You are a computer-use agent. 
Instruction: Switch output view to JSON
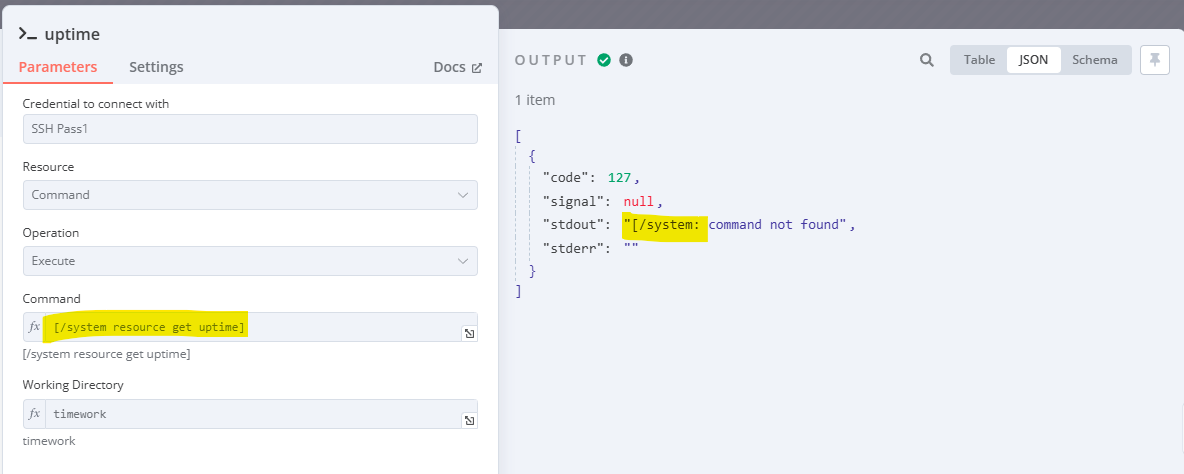[1033, 60]
